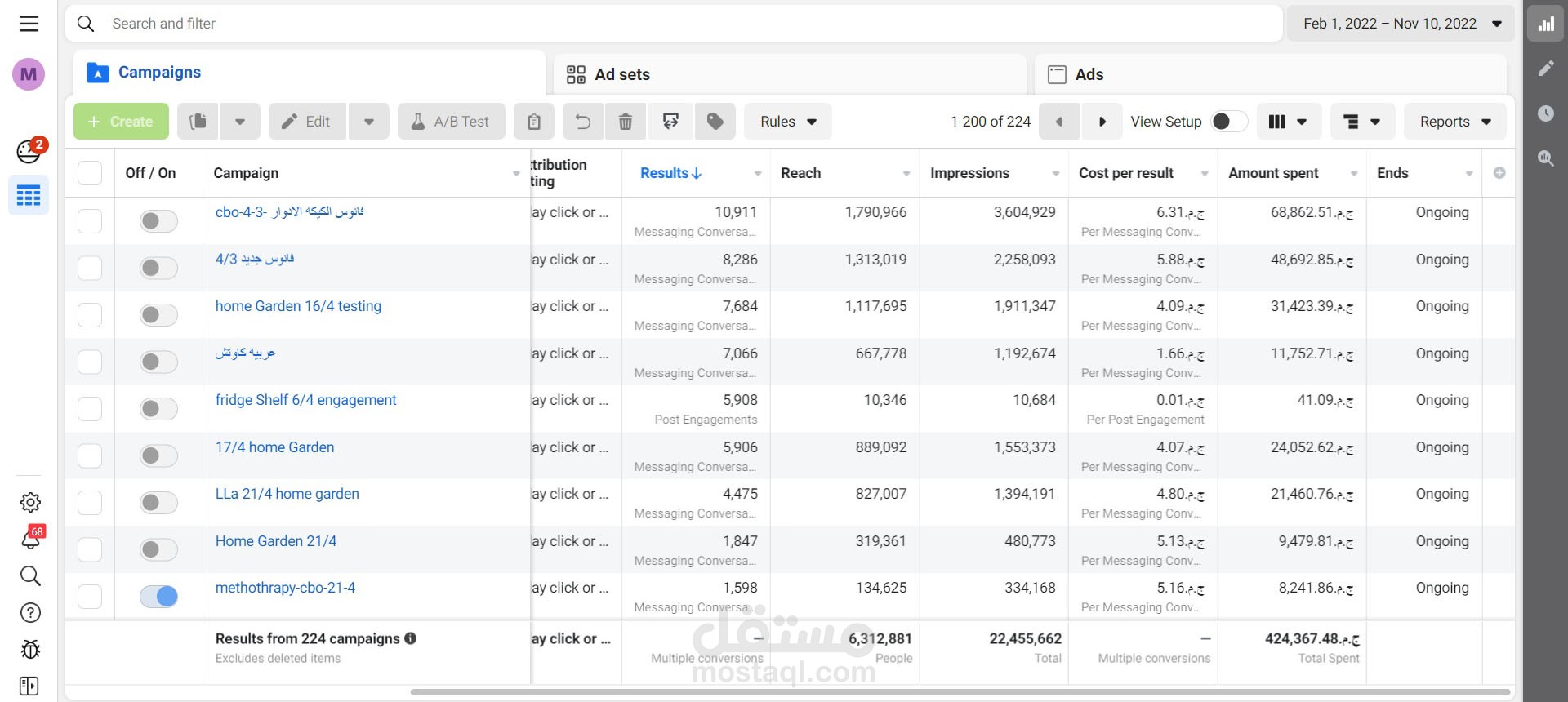Image resolution: width=1568 pixels, height=702 pixels.
Task: Check the Home Garden 21/4 row checkbox
Action: (x=90, y=549)
